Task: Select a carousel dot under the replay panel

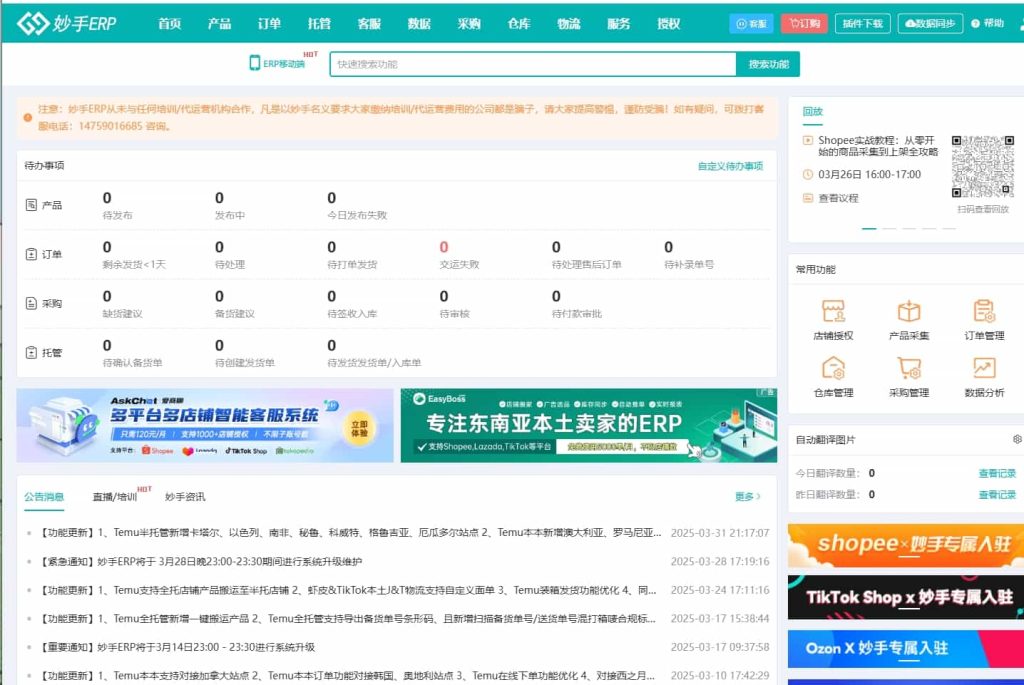Action: click(x=870, y=227)
